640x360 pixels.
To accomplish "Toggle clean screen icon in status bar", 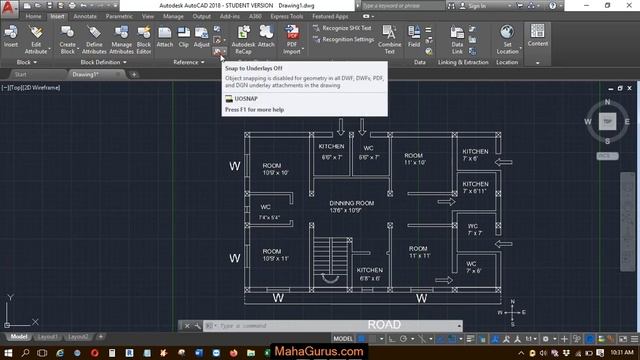I will click(623, 339).
